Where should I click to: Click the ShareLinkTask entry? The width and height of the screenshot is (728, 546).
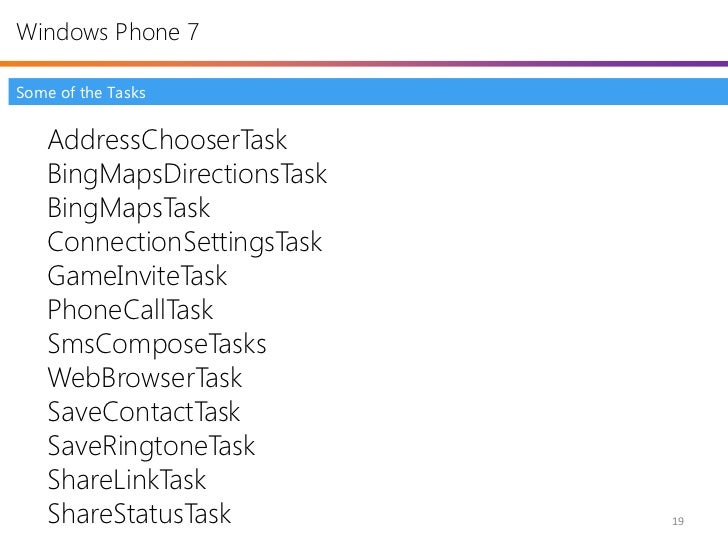click(x=127, y=480)
